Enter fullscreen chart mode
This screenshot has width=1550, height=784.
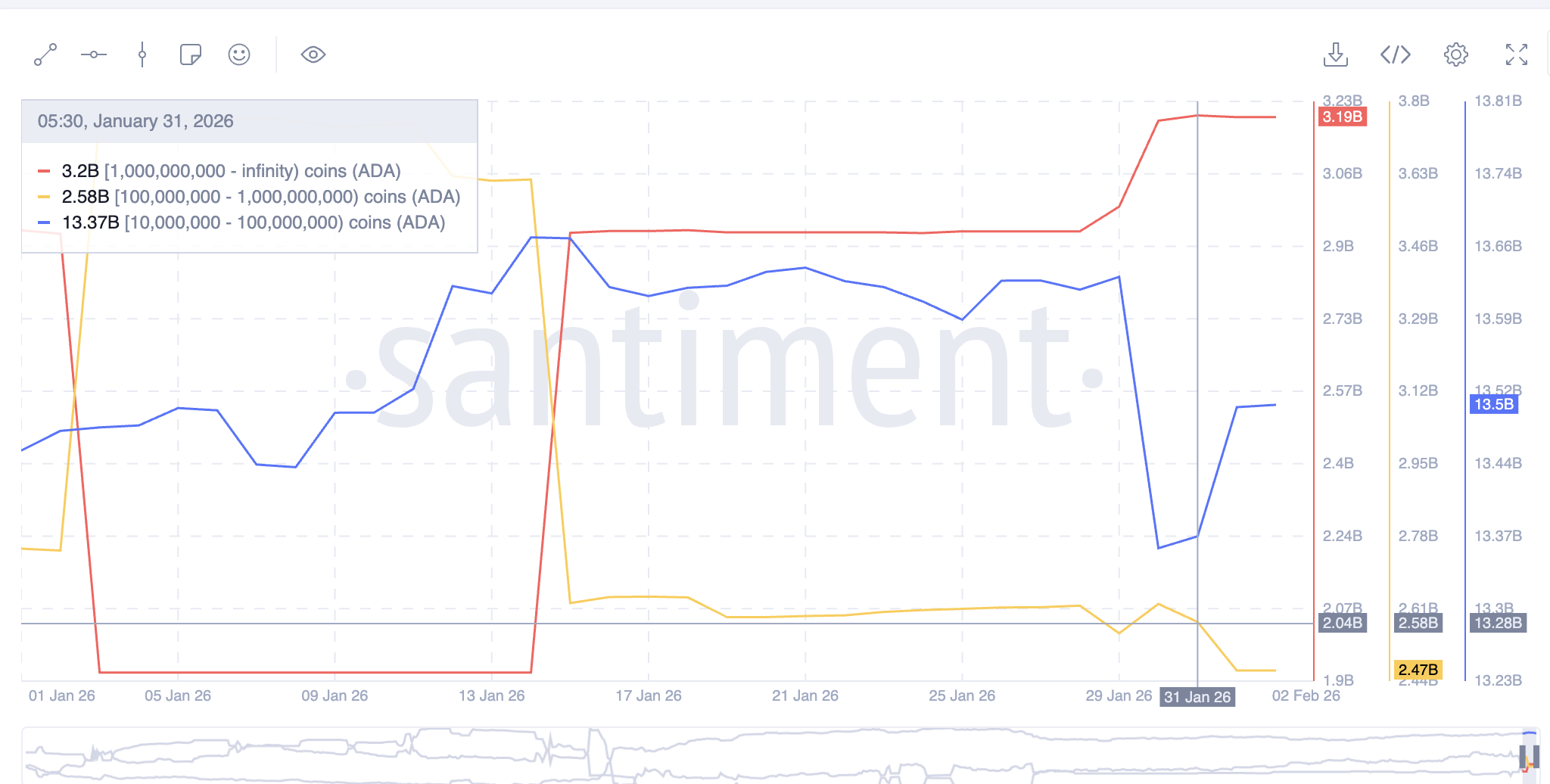coord(1517,54)
